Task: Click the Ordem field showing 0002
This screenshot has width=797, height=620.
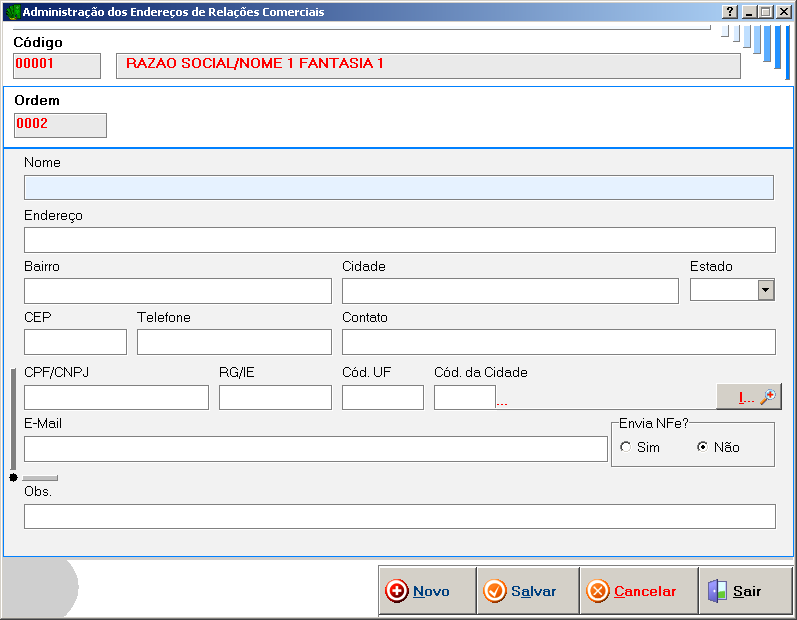Action: (60, 125)
